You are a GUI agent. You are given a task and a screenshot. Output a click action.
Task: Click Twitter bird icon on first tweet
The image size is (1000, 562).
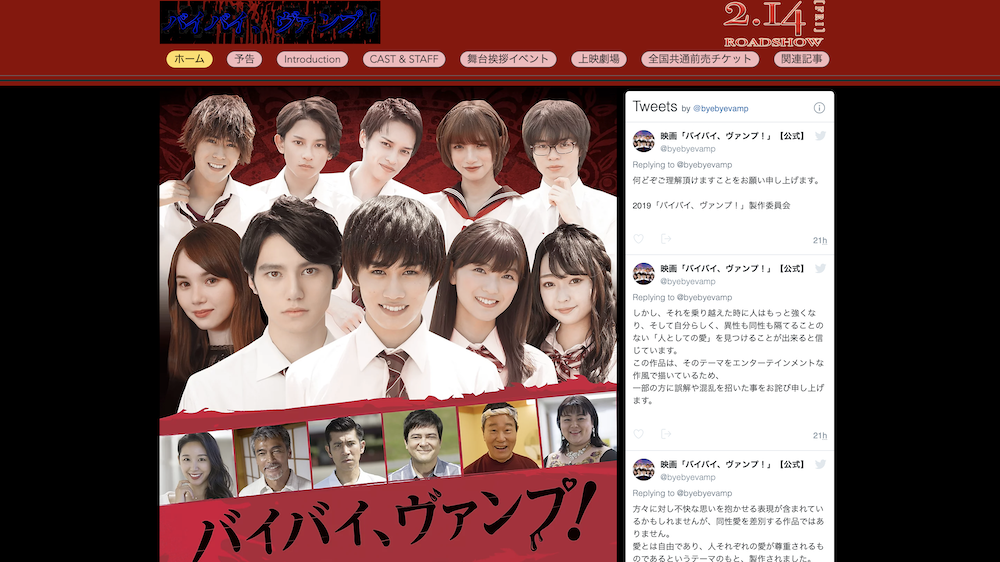pyautogui.click(x=820, y=136)
